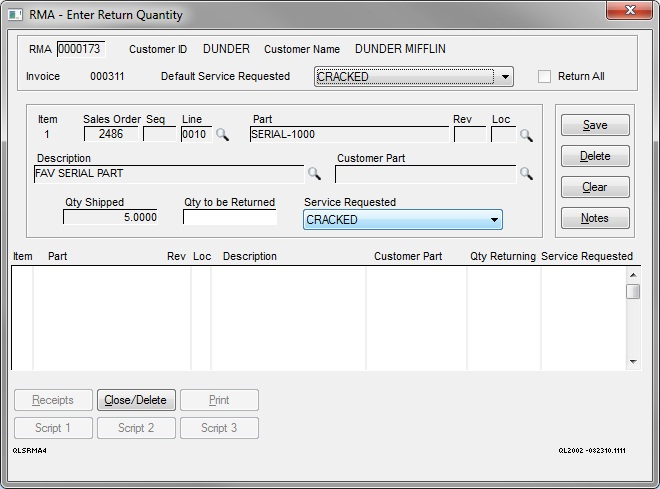Viewport: 660px width, 489px height.
Task: Click the empty Loc input field
Action: coord(503,134)
